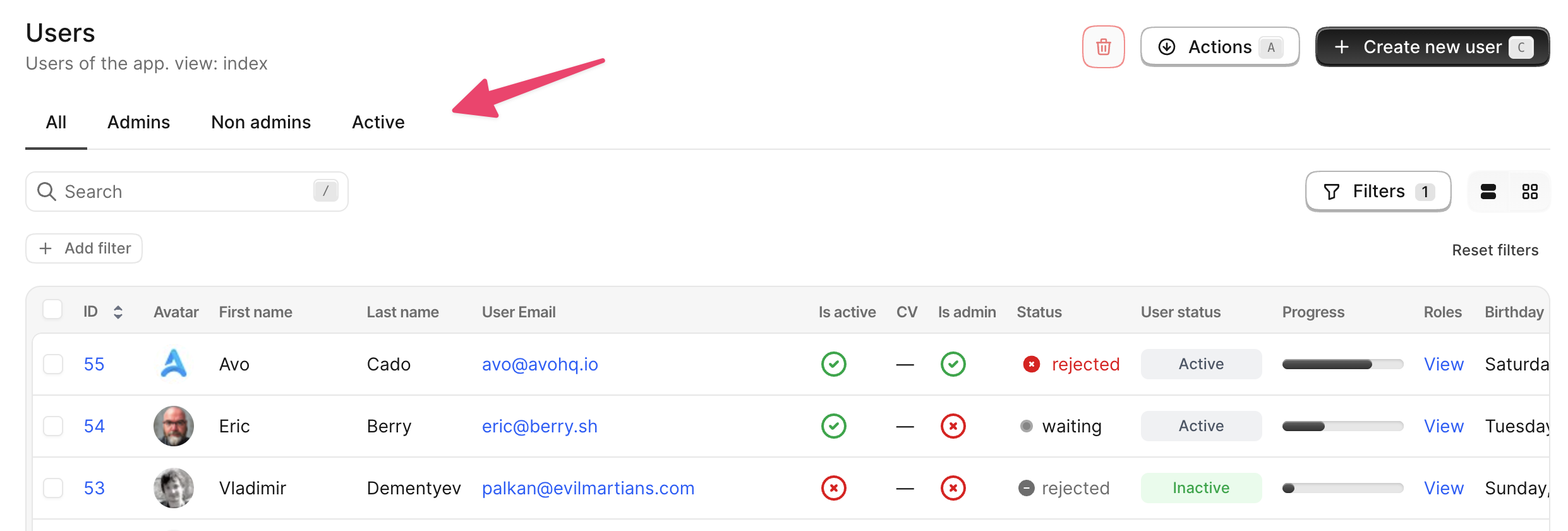
Task: Open avo@avohq.io email link
Action: pyautogui.click(x=540, y=364)
